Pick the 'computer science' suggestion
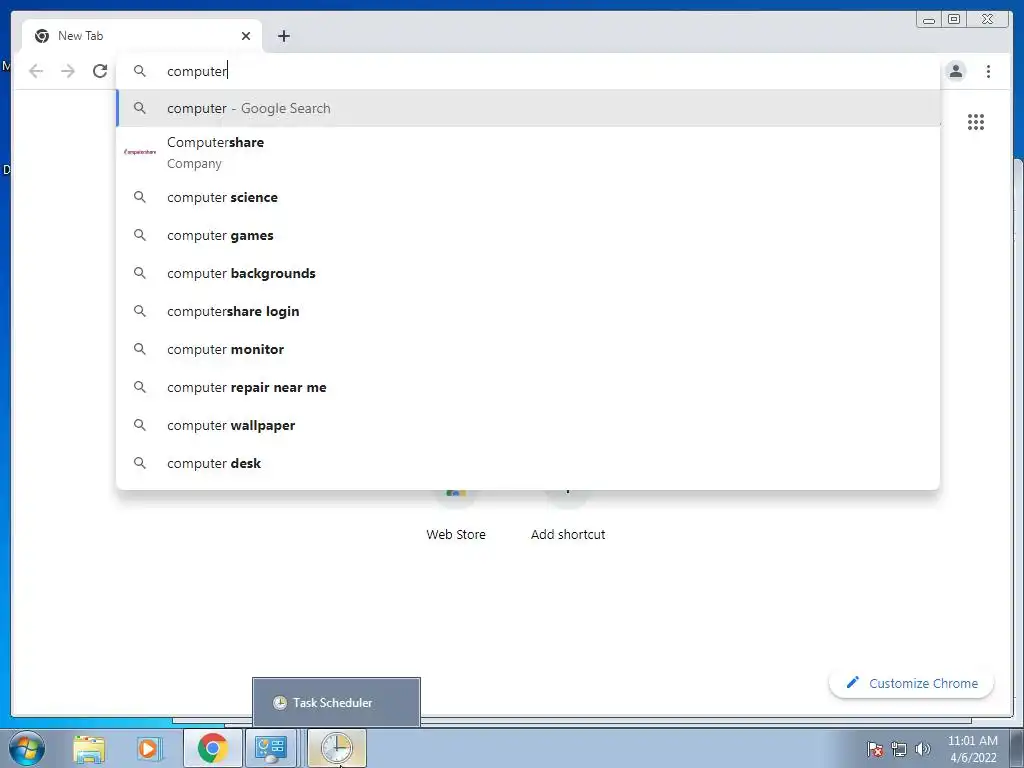The image size is (1024, 768). click(528, 197)
